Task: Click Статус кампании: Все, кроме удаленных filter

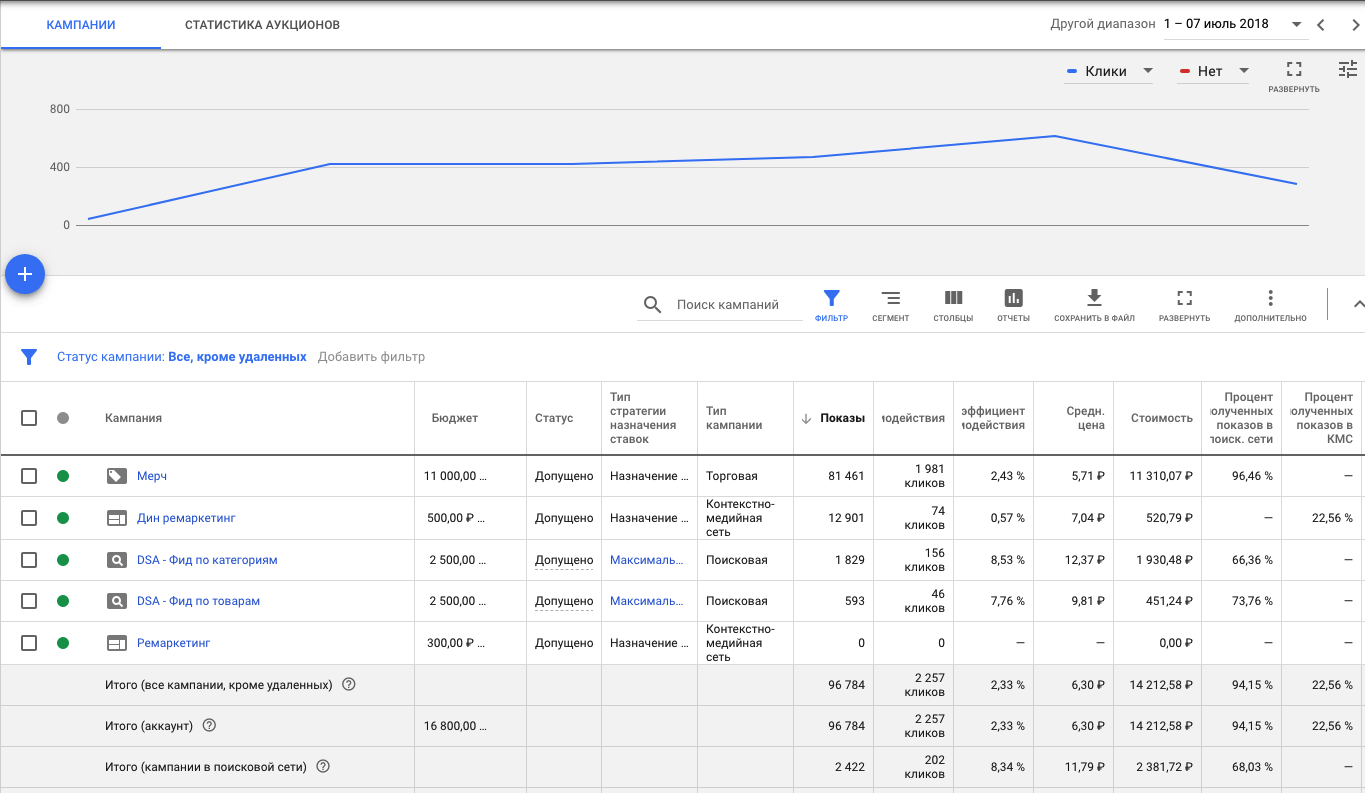Action: click(x=182, y=357)
